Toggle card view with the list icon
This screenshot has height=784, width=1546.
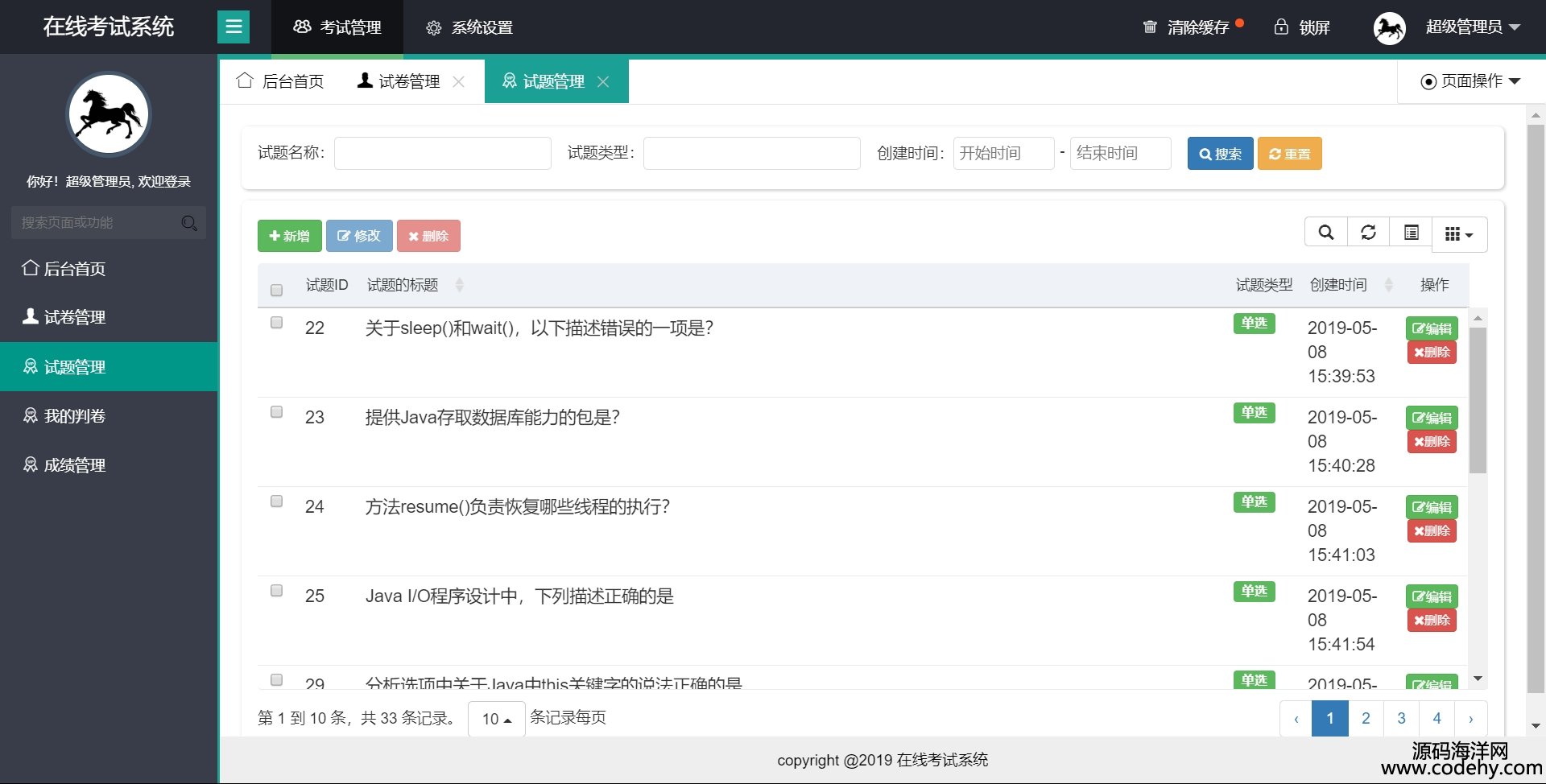[1411, 233]
